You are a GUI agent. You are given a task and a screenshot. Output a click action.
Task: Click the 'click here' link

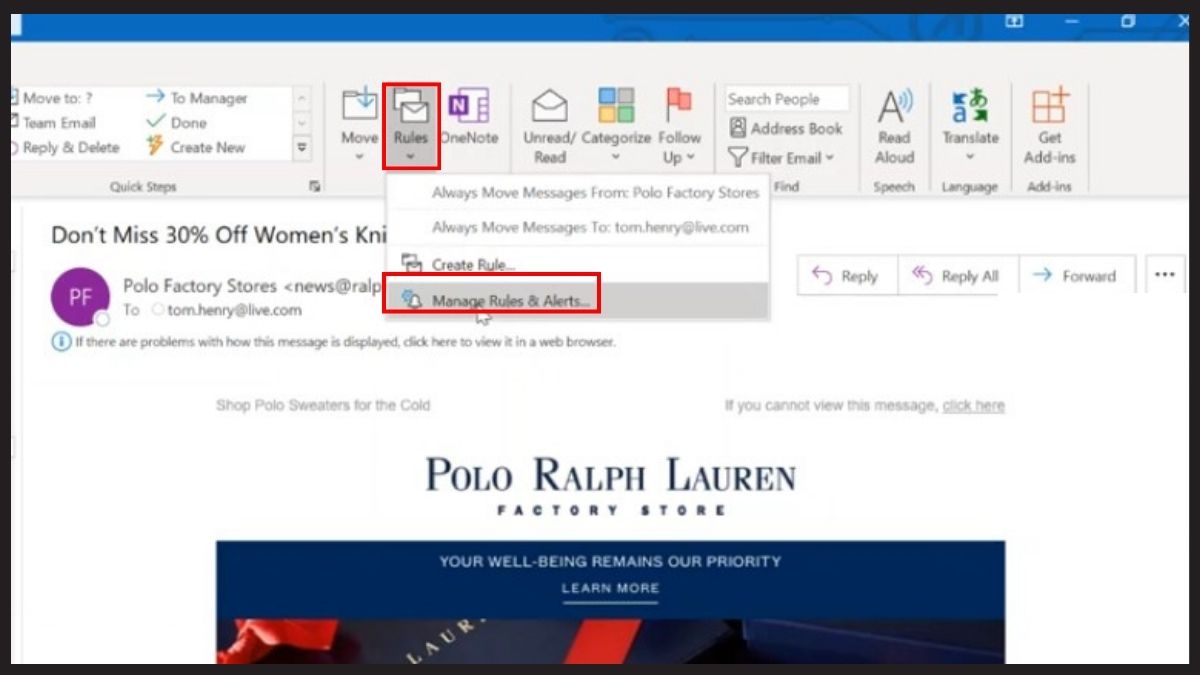pos(973,405)
